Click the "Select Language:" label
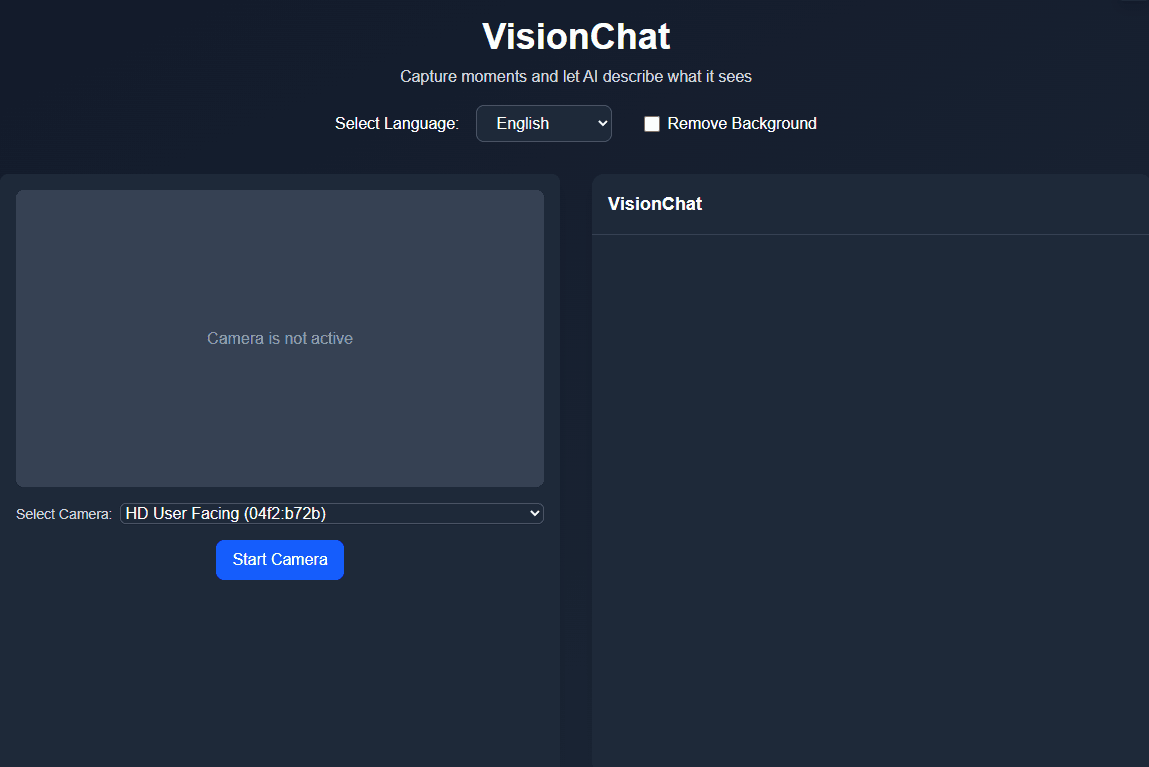Image resolution: width=1149 pixels, height=767 pixels. (397, 123)
